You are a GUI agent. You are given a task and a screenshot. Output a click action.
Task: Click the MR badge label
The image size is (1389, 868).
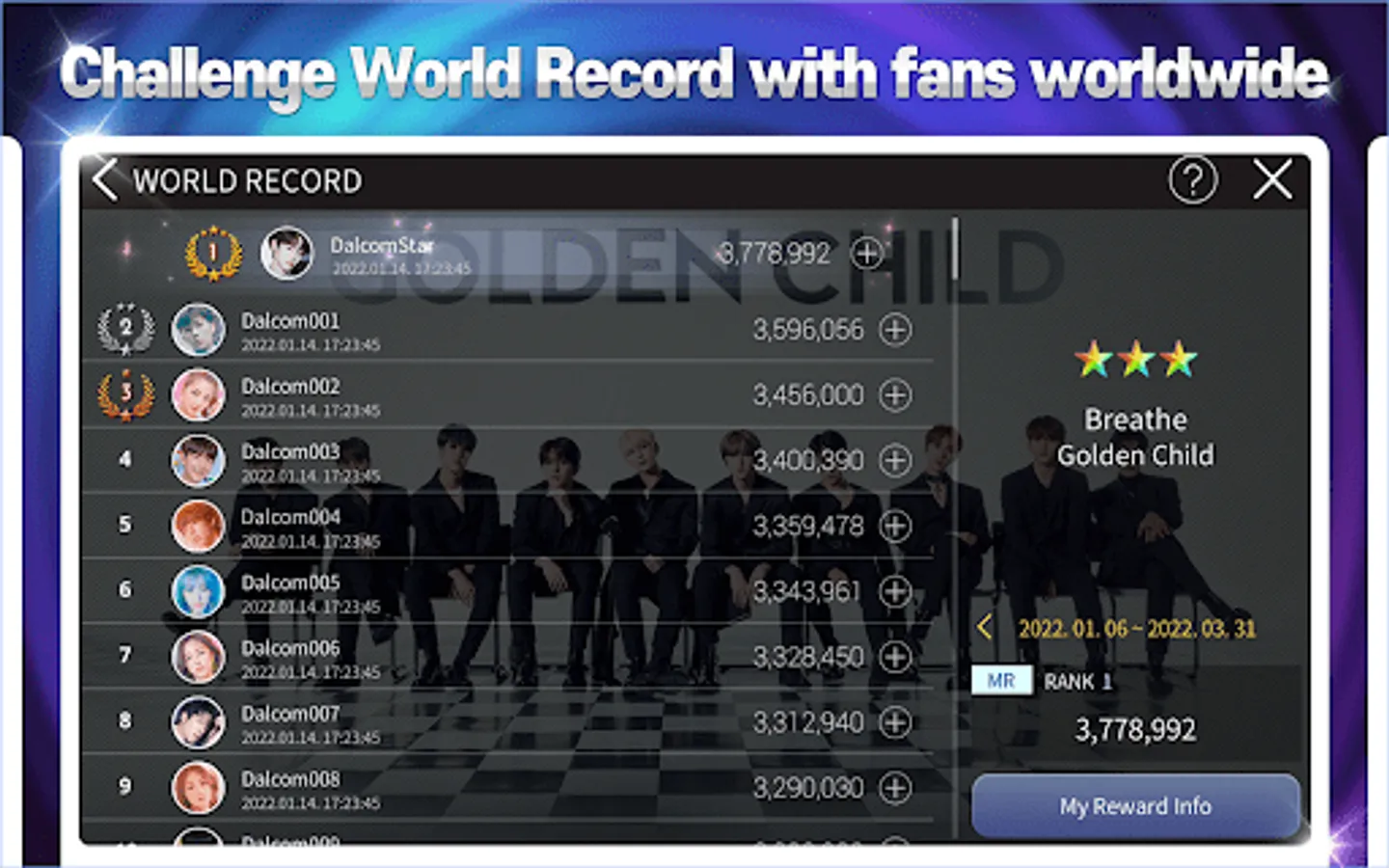(1001, 681)
